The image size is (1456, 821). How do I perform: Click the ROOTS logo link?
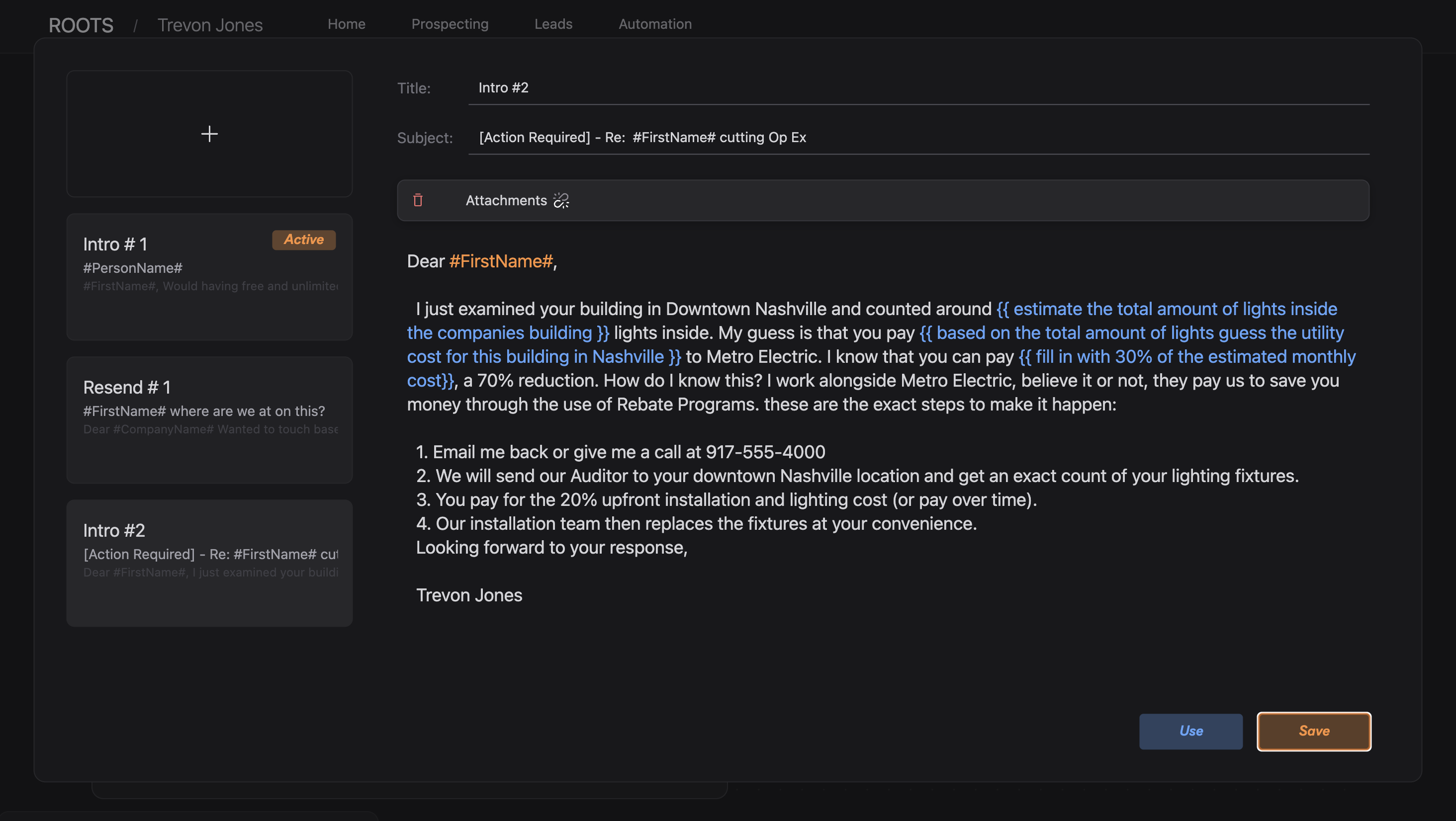[x=81, y=25]
